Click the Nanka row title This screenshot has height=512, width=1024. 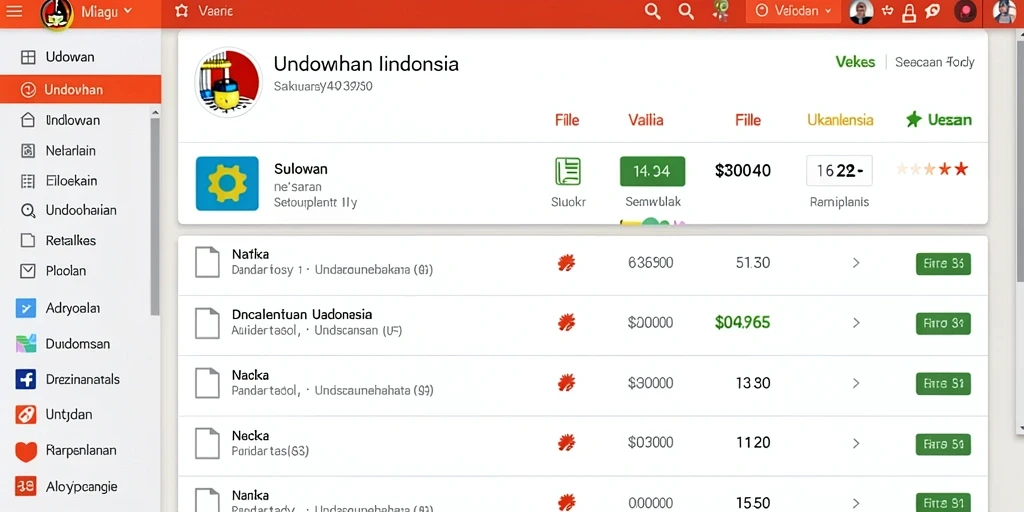250,495
